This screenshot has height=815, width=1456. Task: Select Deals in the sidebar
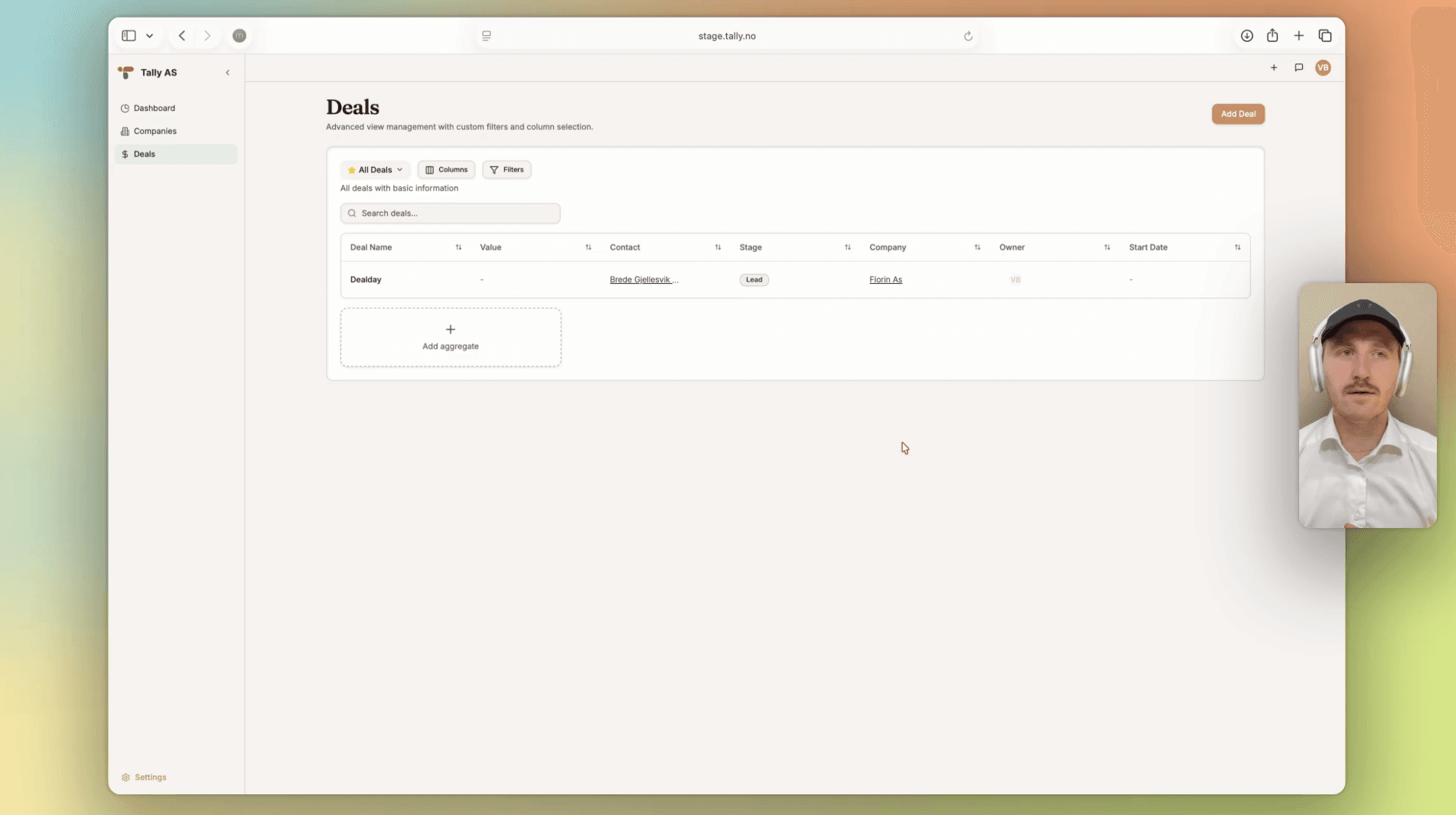click(x=176, y=154)
